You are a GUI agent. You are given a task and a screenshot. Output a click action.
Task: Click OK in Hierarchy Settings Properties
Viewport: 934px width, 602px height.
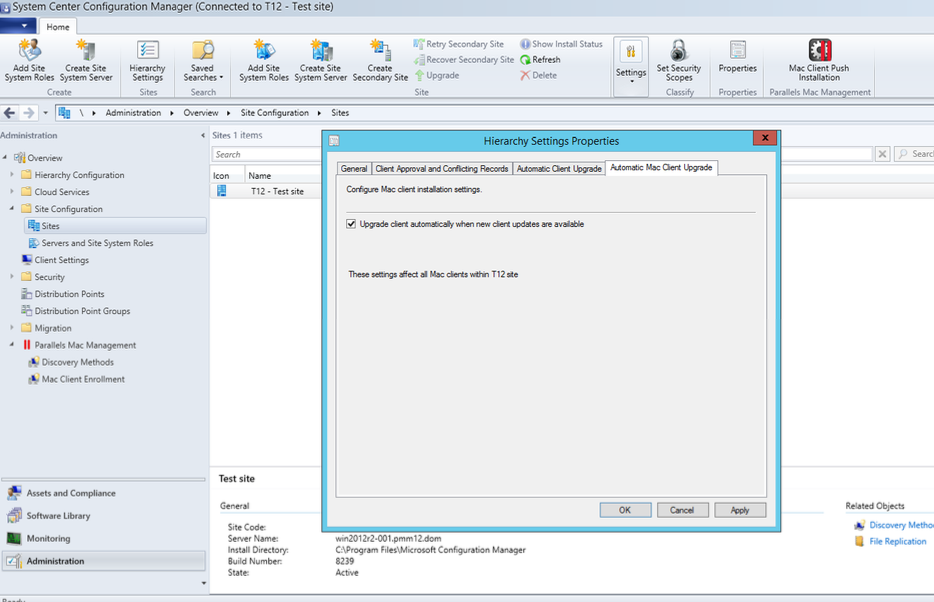click(x=625, y=510)
